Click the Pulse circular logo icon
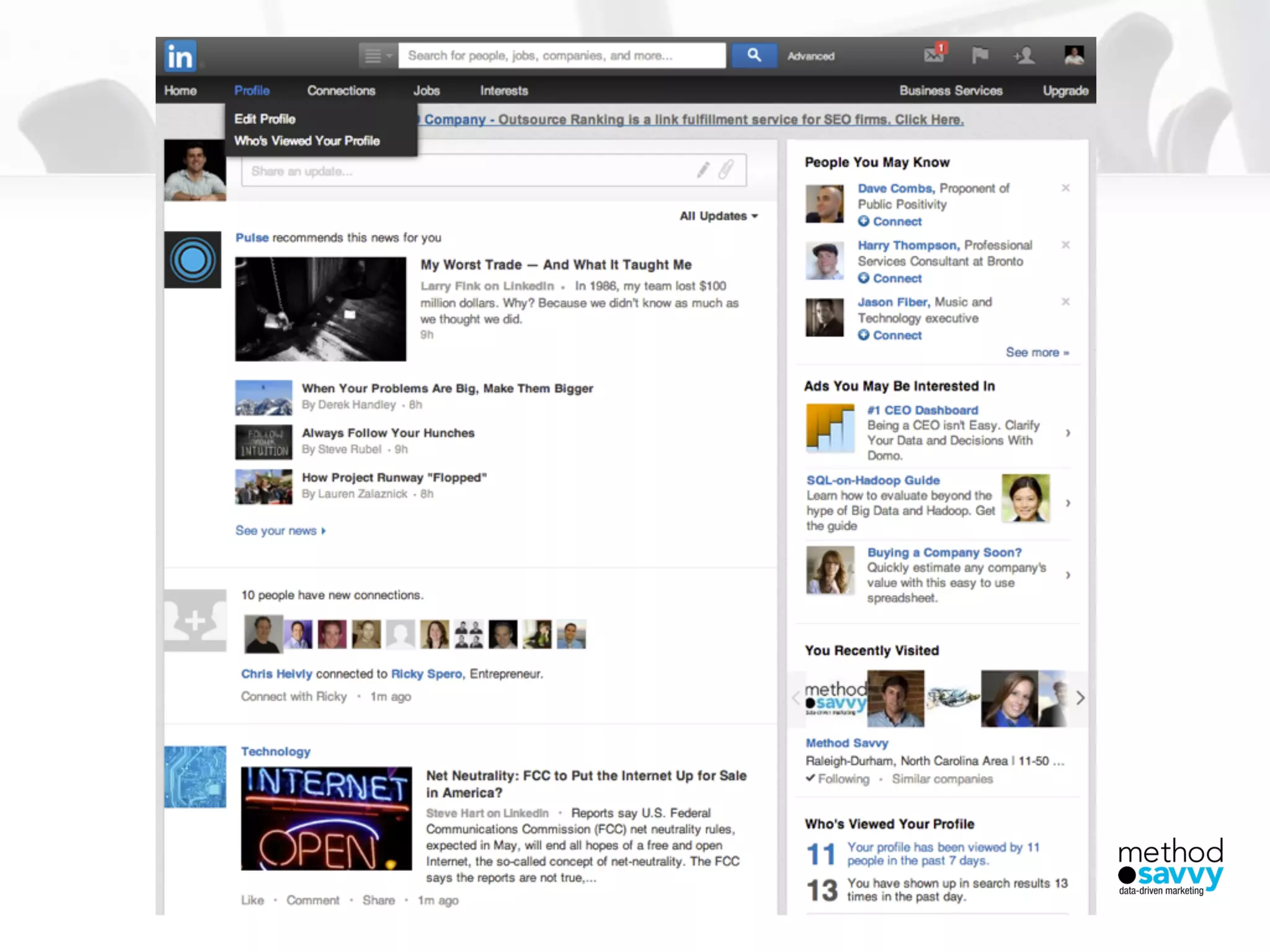 coord(193,260)
